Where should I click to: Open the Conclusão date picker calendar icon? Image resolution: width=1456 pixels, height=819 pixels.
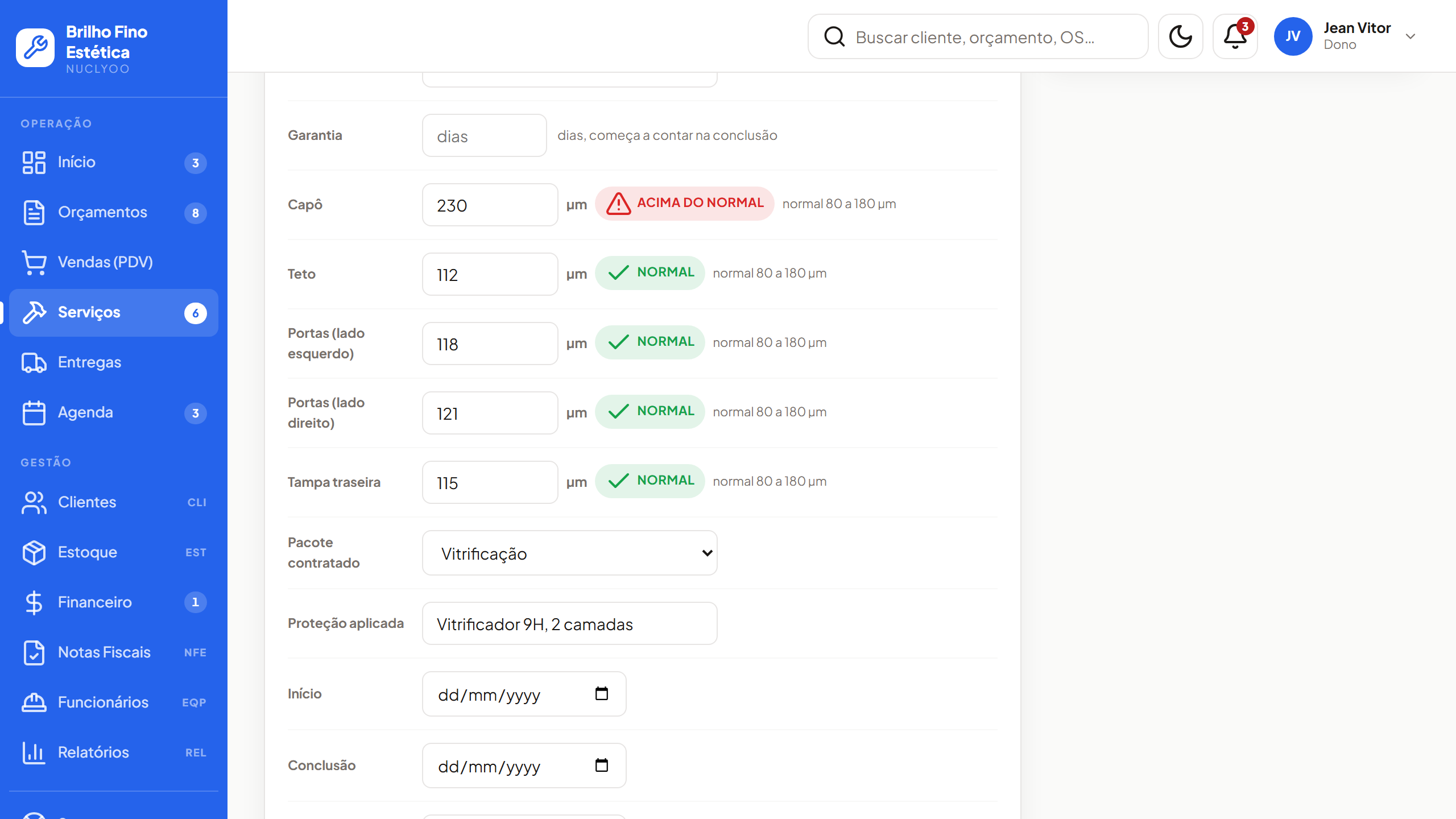coord(602,766)
